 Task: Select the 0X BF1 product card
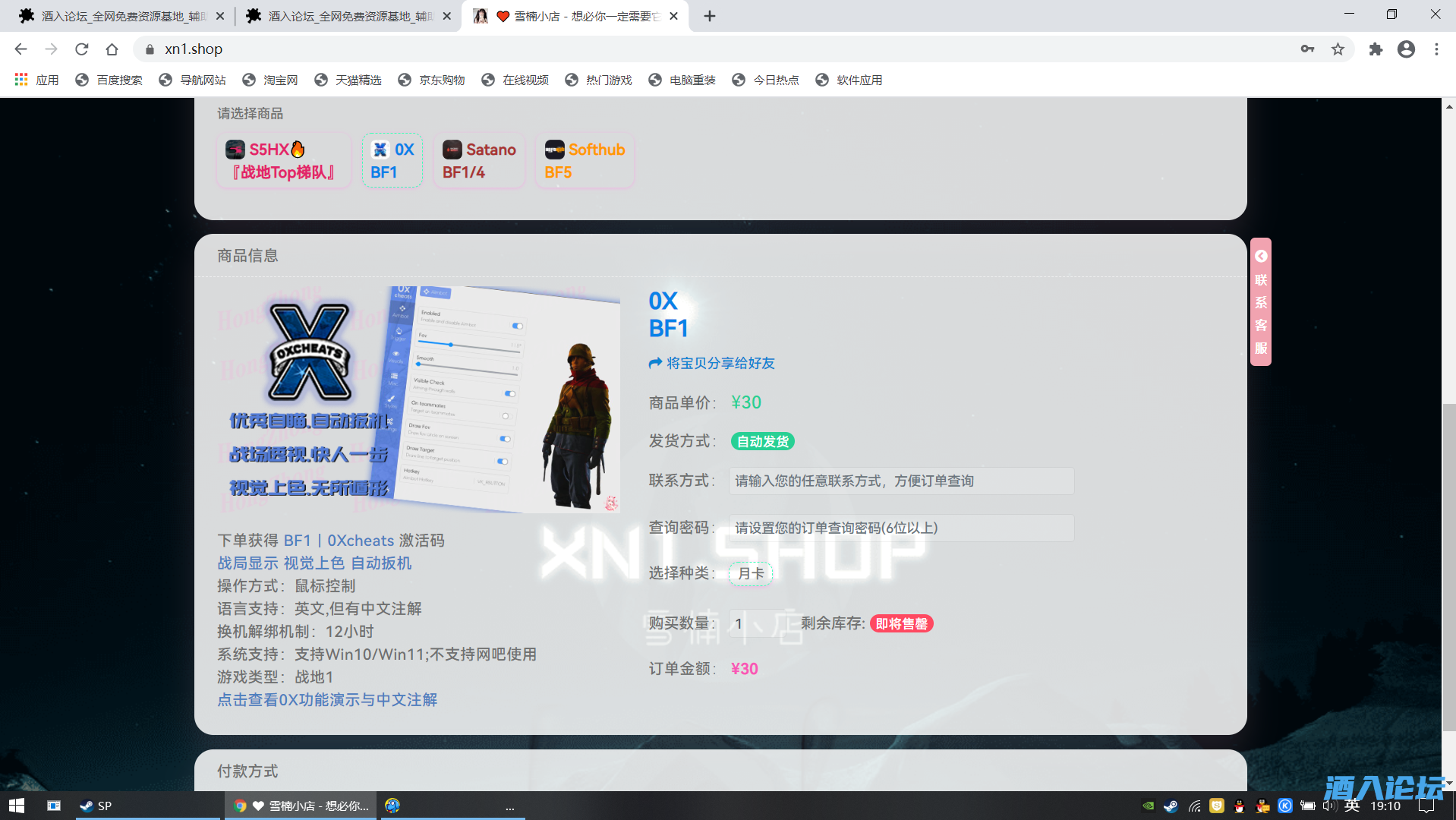tap(392, 160)
